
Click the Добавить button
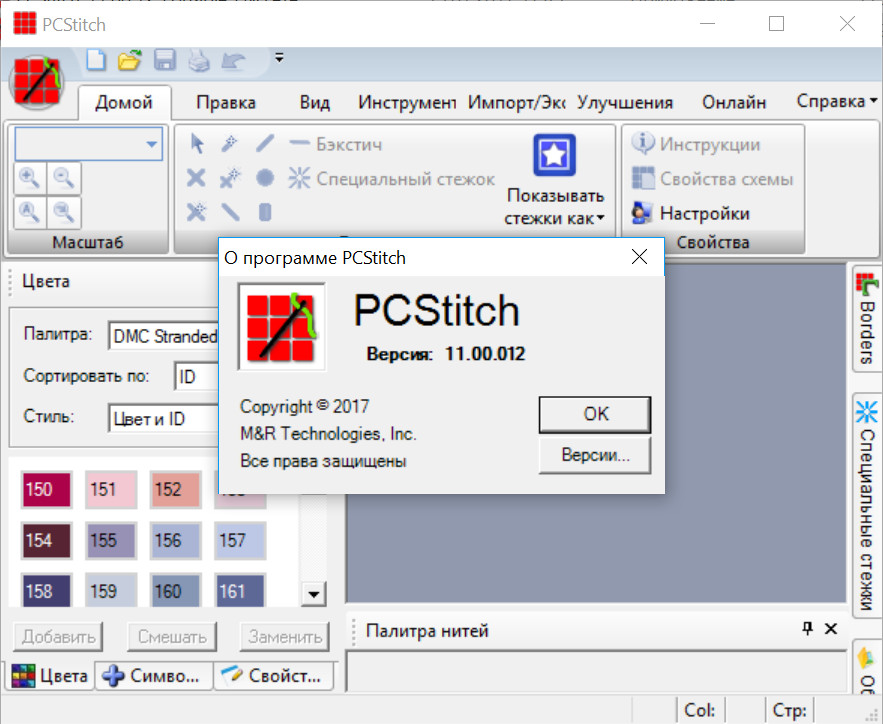point(59,637)
